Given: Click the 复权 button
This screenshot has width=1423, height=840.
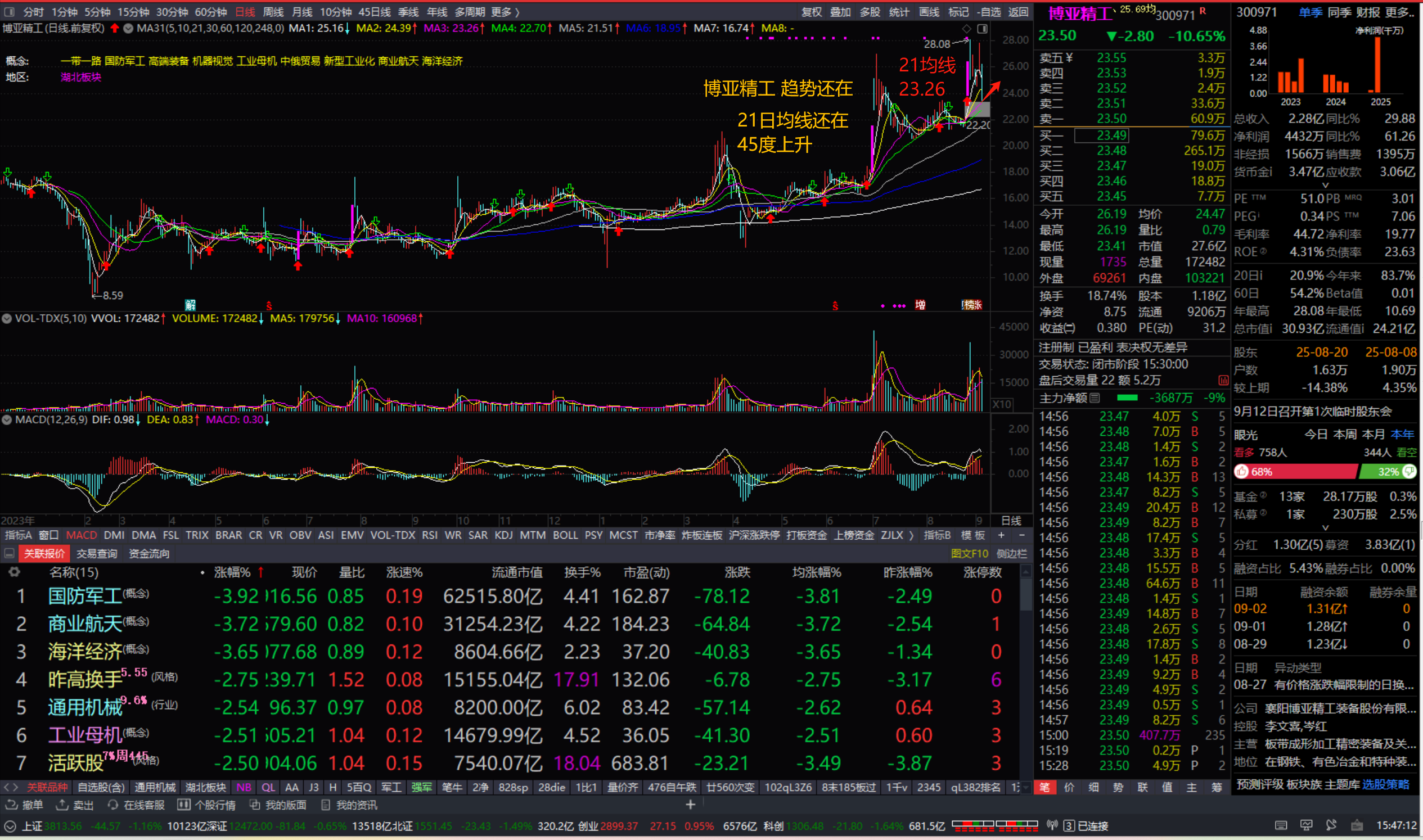Looking at the screenshot, I should [812, 12].
